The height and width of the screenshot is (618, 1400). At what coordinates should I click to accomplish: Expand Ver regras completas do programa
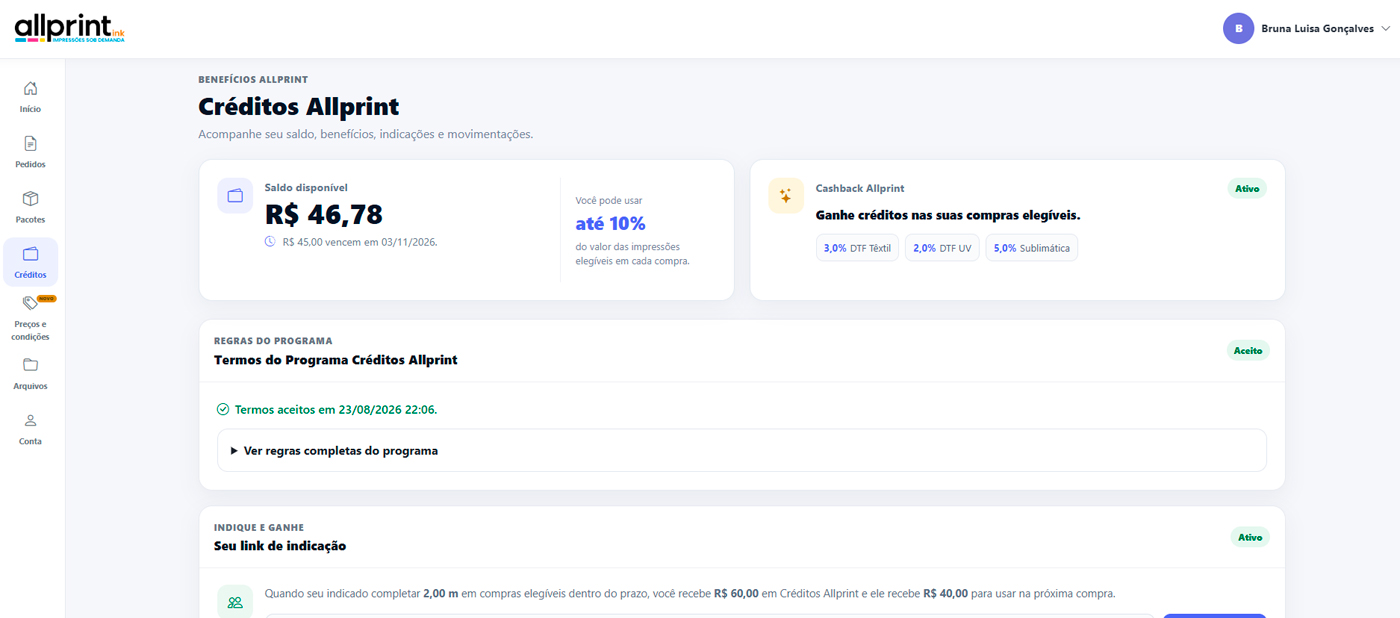pyautogui.click(x=742, y=451)
